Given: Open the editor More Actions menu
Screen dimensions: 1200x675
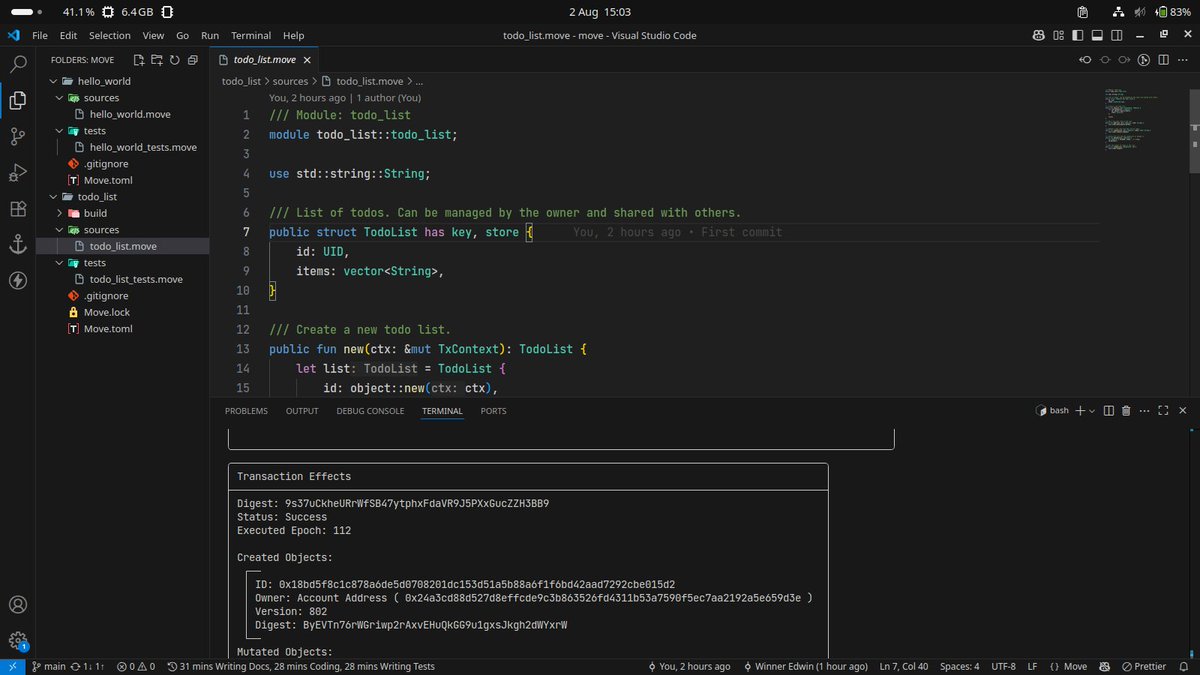Looking at the screenshot, I should (x=1183, y=60).
